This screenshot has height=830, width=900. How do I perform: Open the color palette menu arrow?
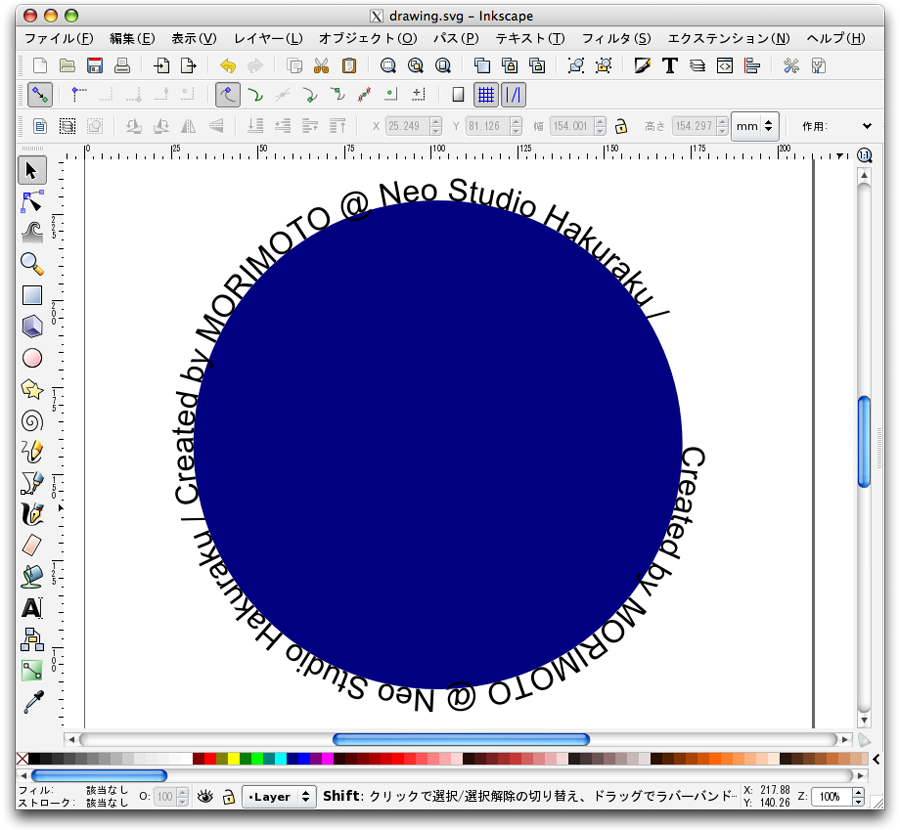point(876,759)
